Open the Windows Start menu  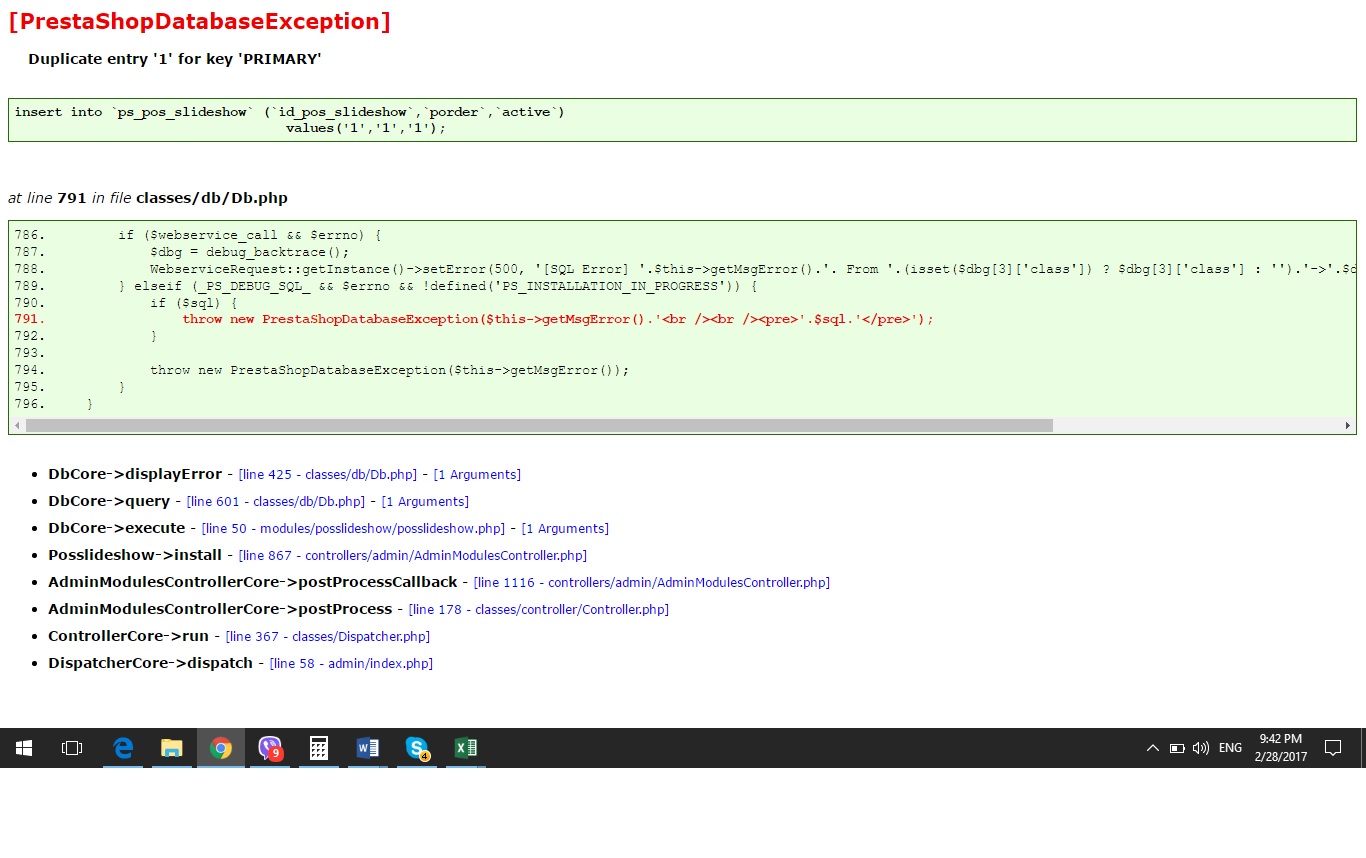24,748
